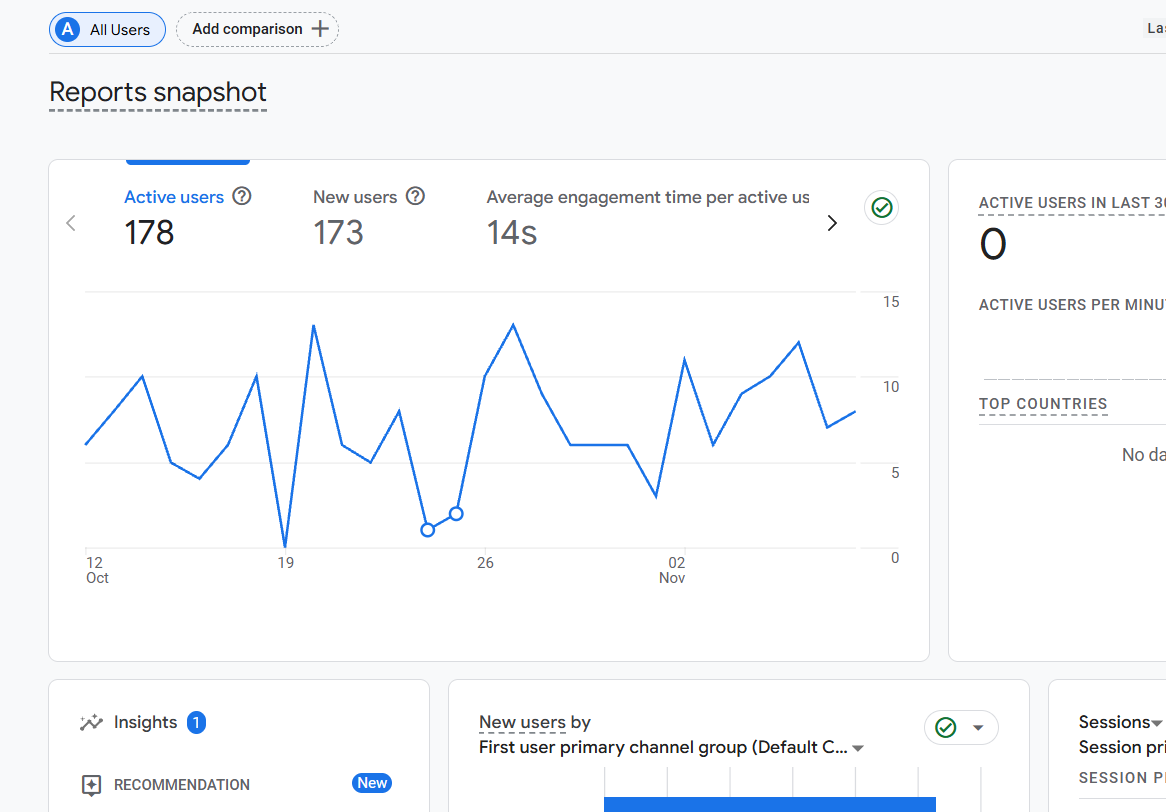Click the 02 Nov axis date label
This screenshot has height=812, width=1166.
673,570
